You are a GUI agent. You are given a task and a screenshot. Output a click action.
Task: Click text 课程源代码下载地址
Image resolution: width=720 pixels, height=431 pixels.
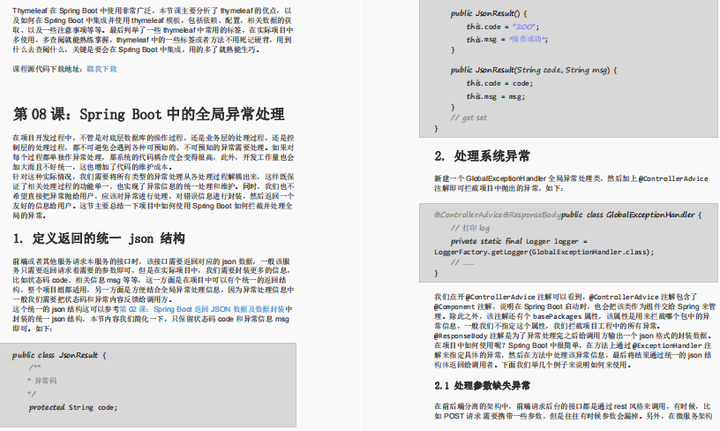click(x=47, y=69)
